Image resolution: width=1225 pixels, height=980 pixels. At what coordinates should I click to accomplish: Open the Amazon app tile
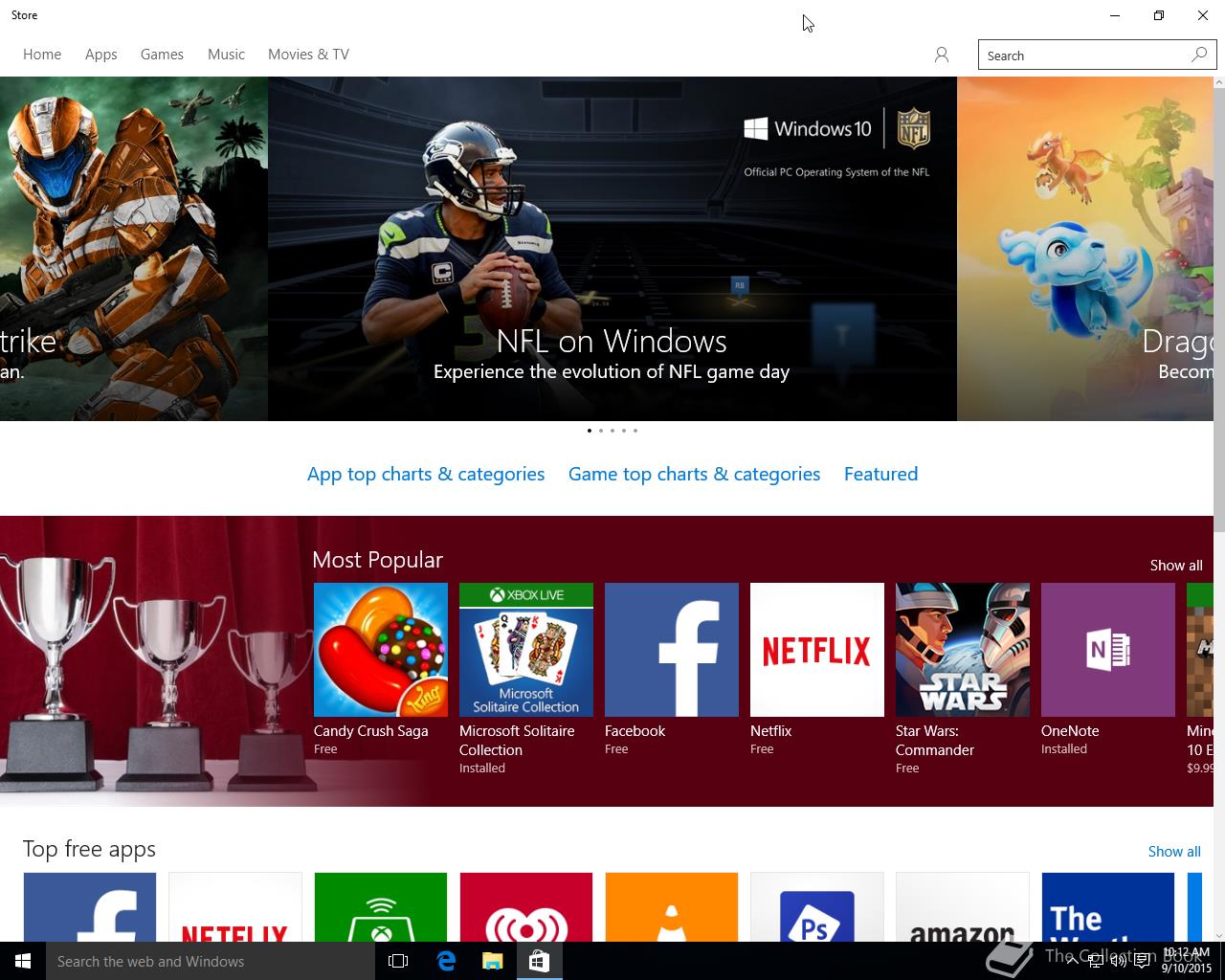pos(963,907)
